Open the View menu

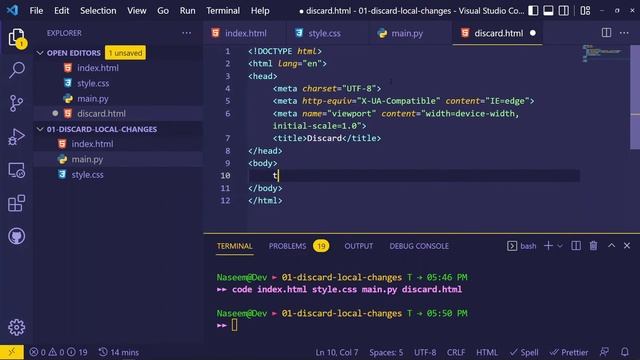tap(137, 11)
